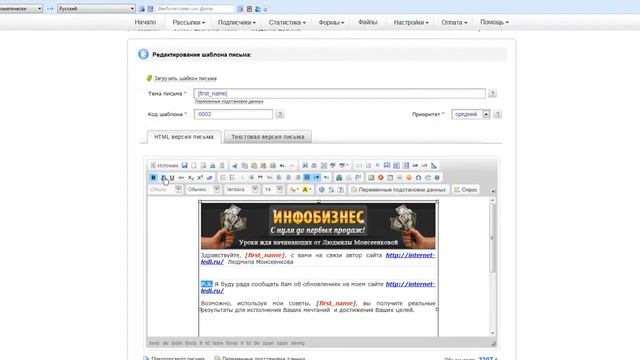Viewport: 640px width, 360px height.
Task: Click the Undo arrow icon
Action: (282, 165)
